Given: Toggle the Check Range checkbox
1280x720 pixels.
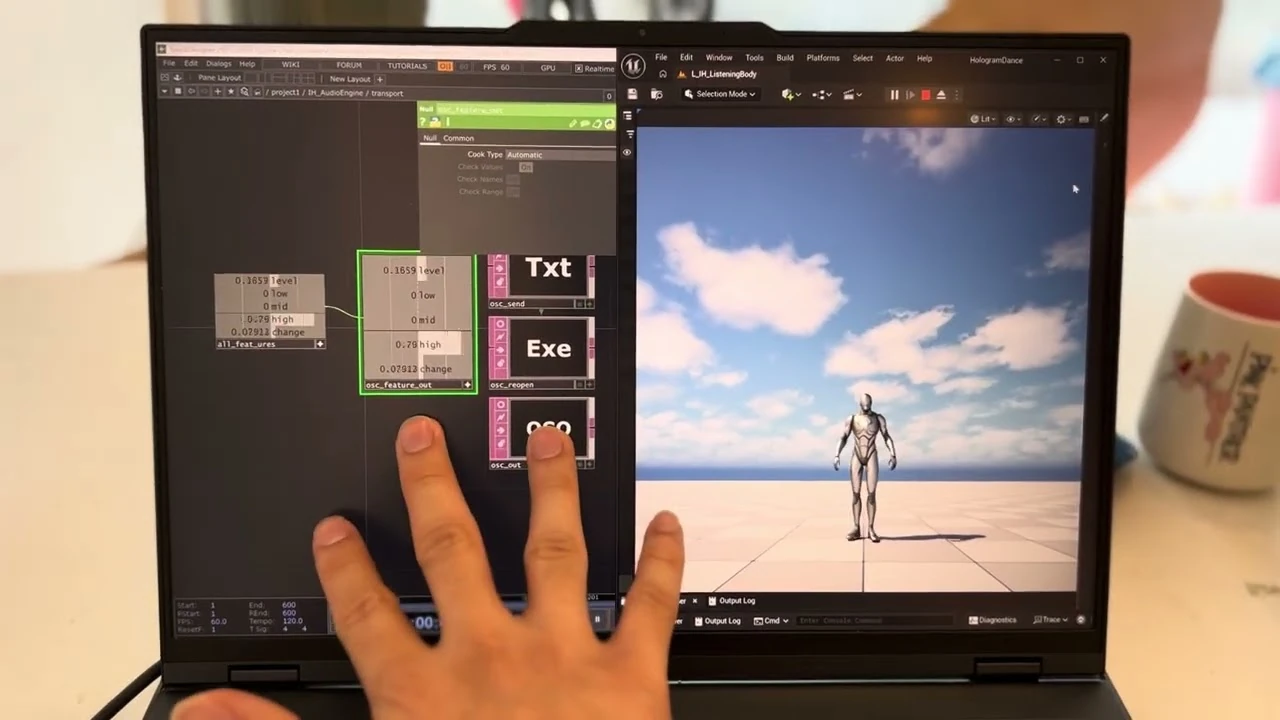Looking at the screenshot, I should coord(512,191).
